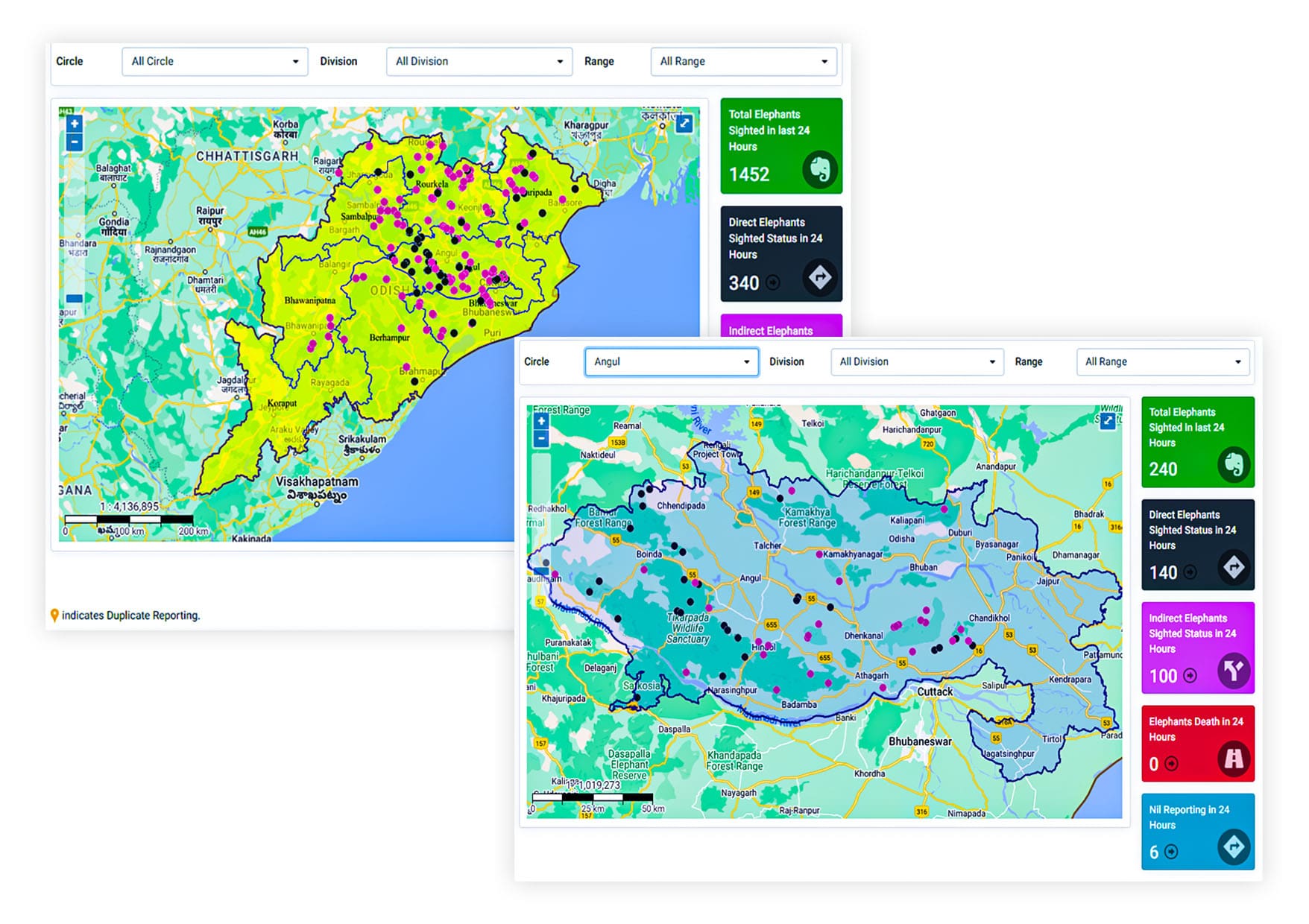Click the Total Elephants Sighted 1452 card
The width and height of the screenshot is (1309, 924).
point(780,146)
